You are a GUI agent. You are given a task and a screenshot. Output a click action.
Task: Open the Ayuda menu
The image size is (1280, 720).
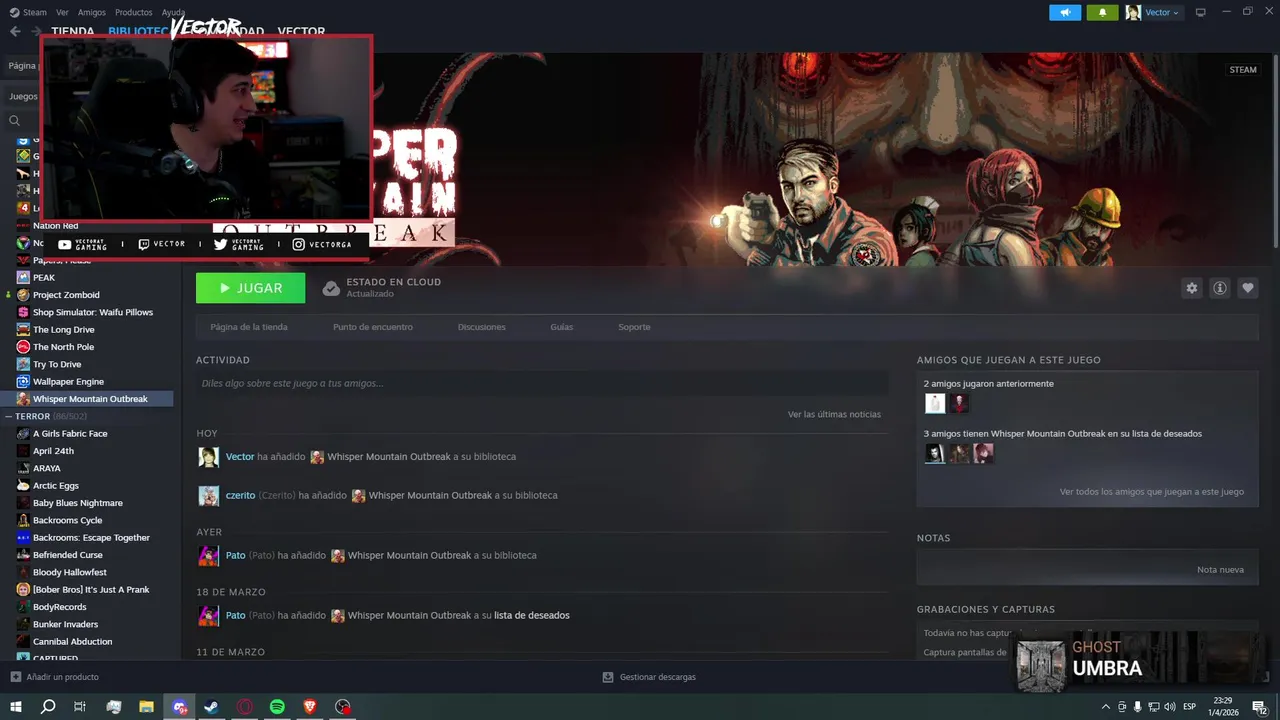pos(173,12)
